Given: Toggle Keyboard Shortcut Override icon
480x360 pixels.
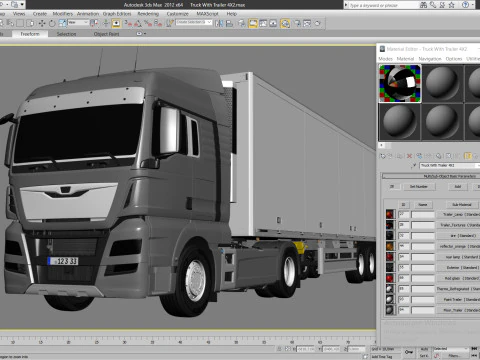Looking at the screenshot, I should tap(116, 23).
